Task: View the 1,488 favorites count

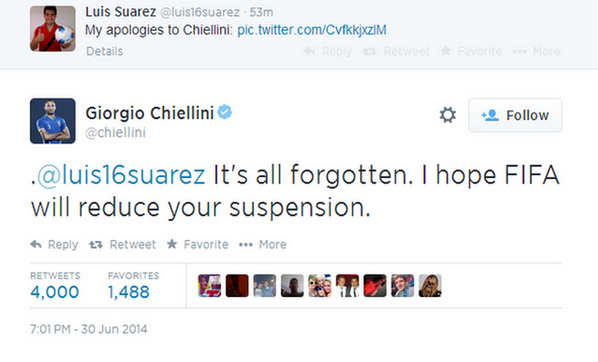Action: pos(129,292)
